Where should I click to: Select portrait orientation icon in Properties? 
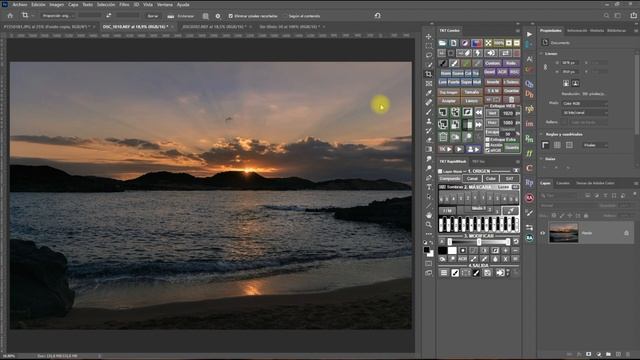pos(566,83)
